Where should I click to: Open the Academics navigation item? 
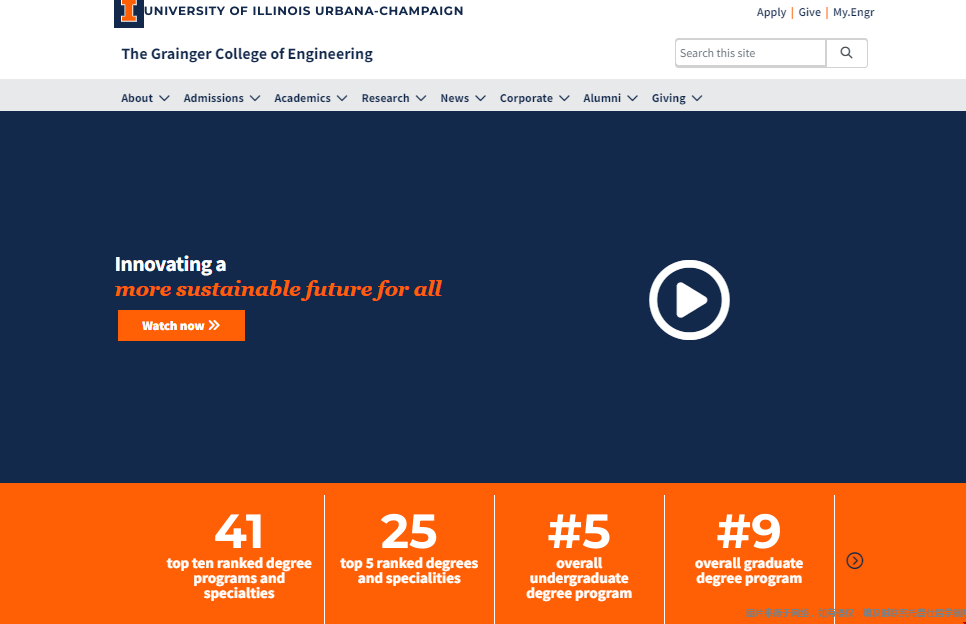(302, 98)
